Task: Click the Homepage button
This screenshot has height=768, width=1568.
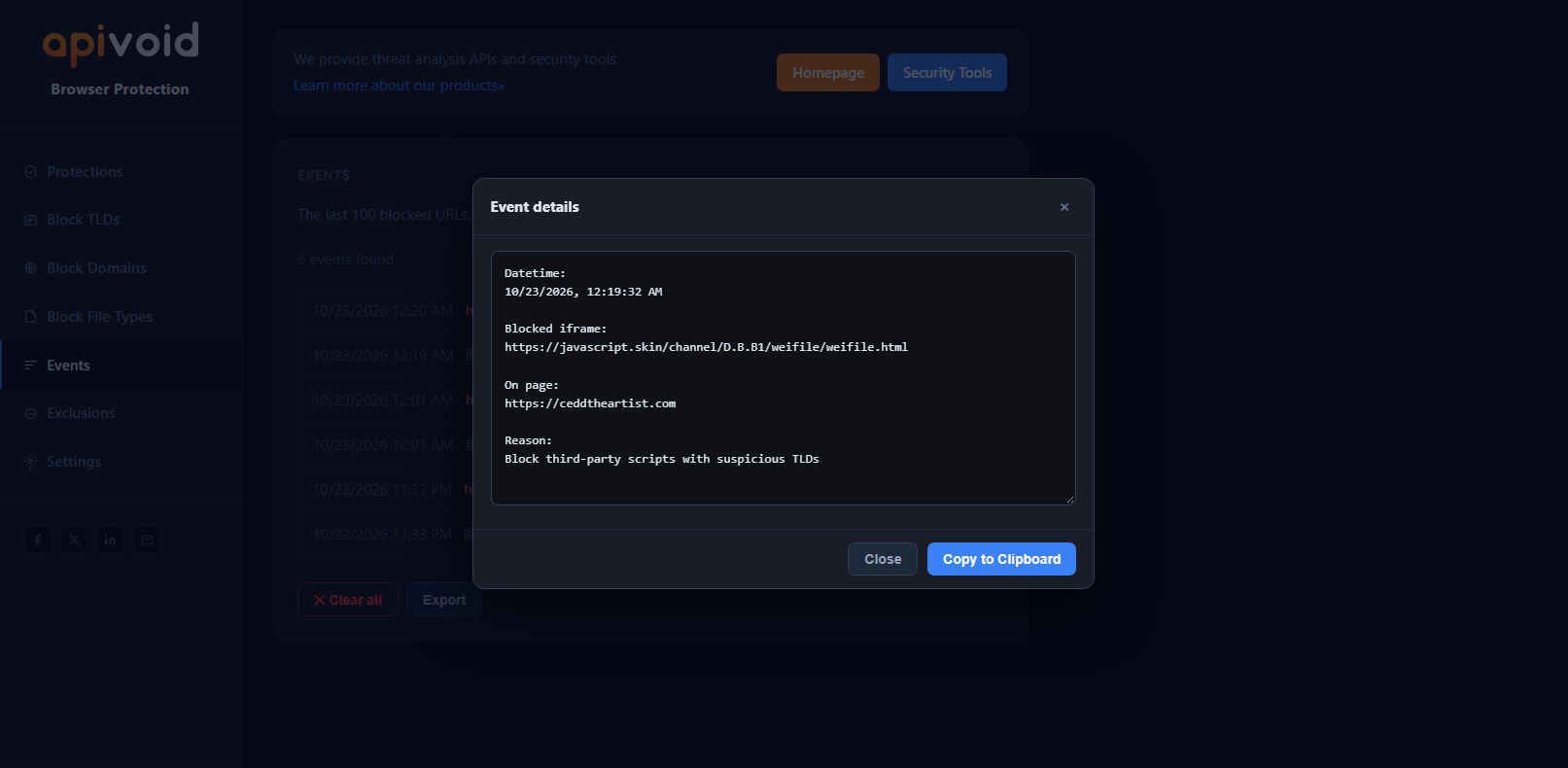Action: click(x=828, y=73)
